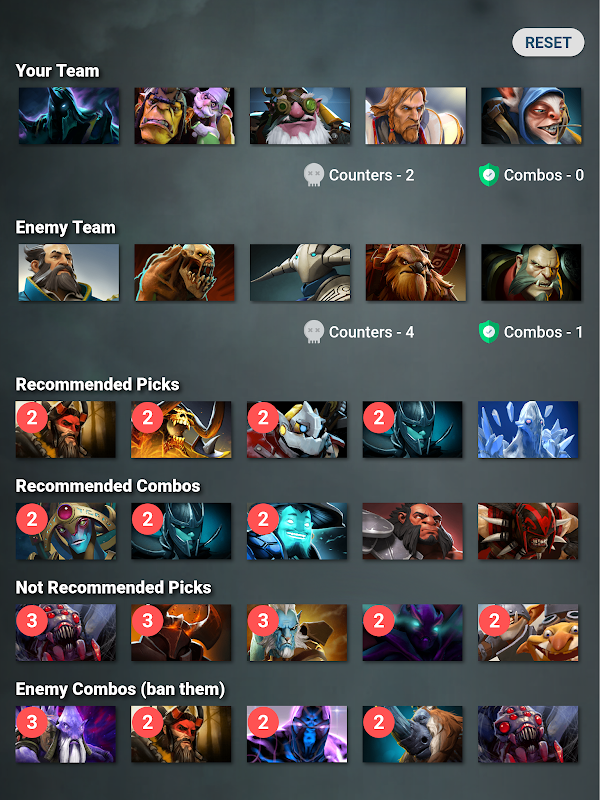
Task: Click green shield Combos icon under Enemy Team
Action: (488, 332)
